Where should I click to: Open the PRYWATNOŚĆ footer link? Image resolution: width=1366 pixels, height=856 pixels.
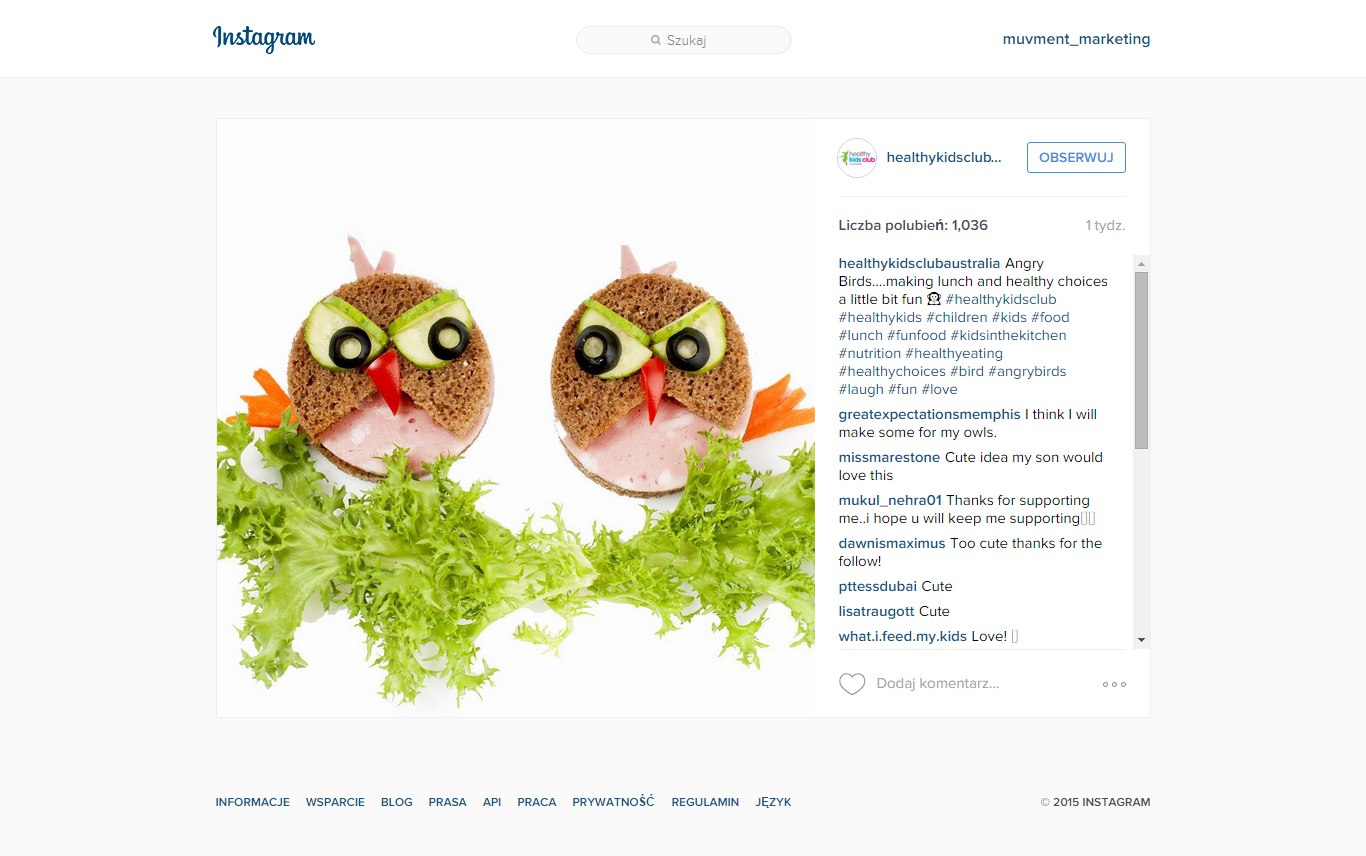[x=613, y=802]
